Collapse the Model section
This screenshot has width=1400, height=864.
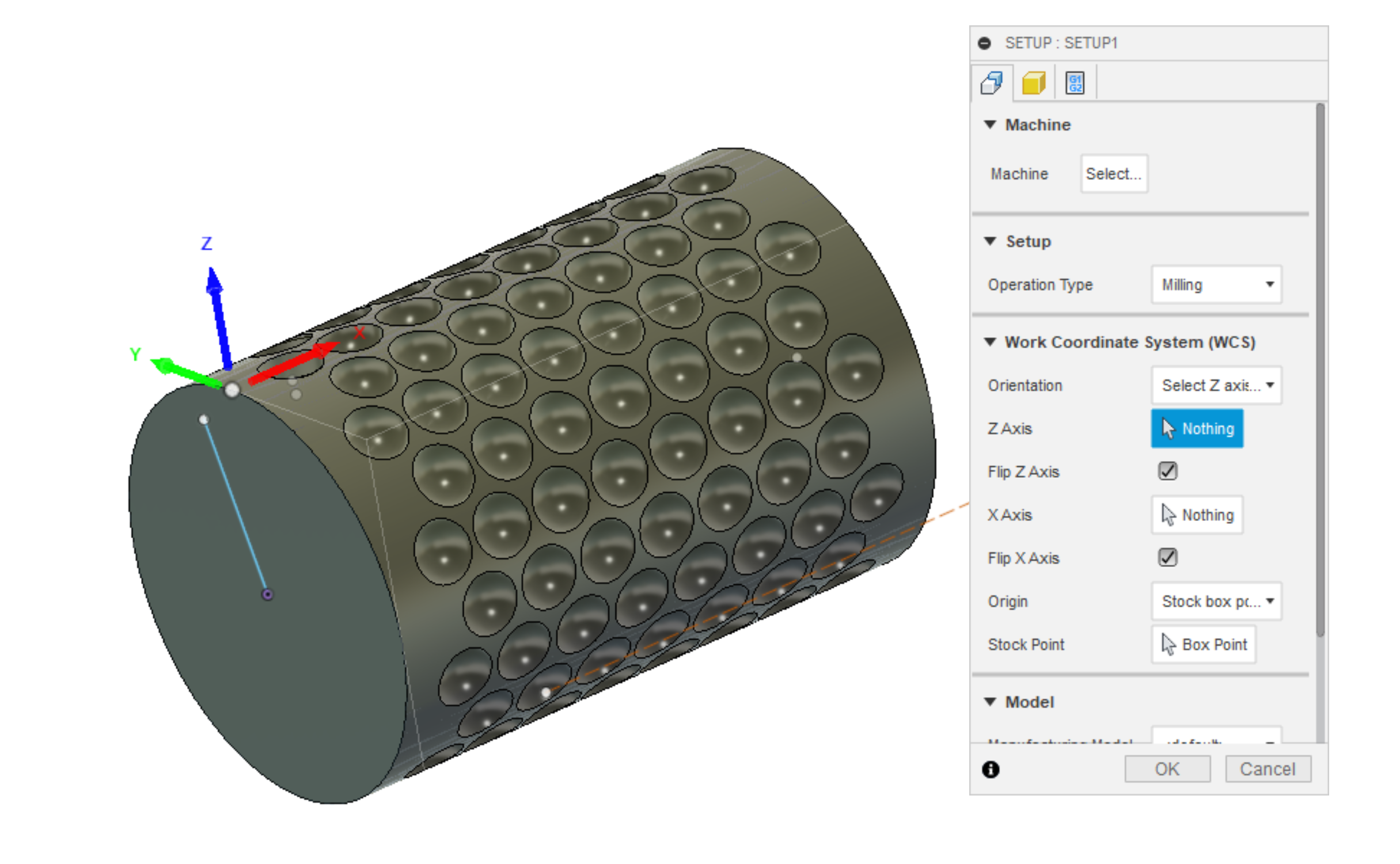[x=990, y=702]
